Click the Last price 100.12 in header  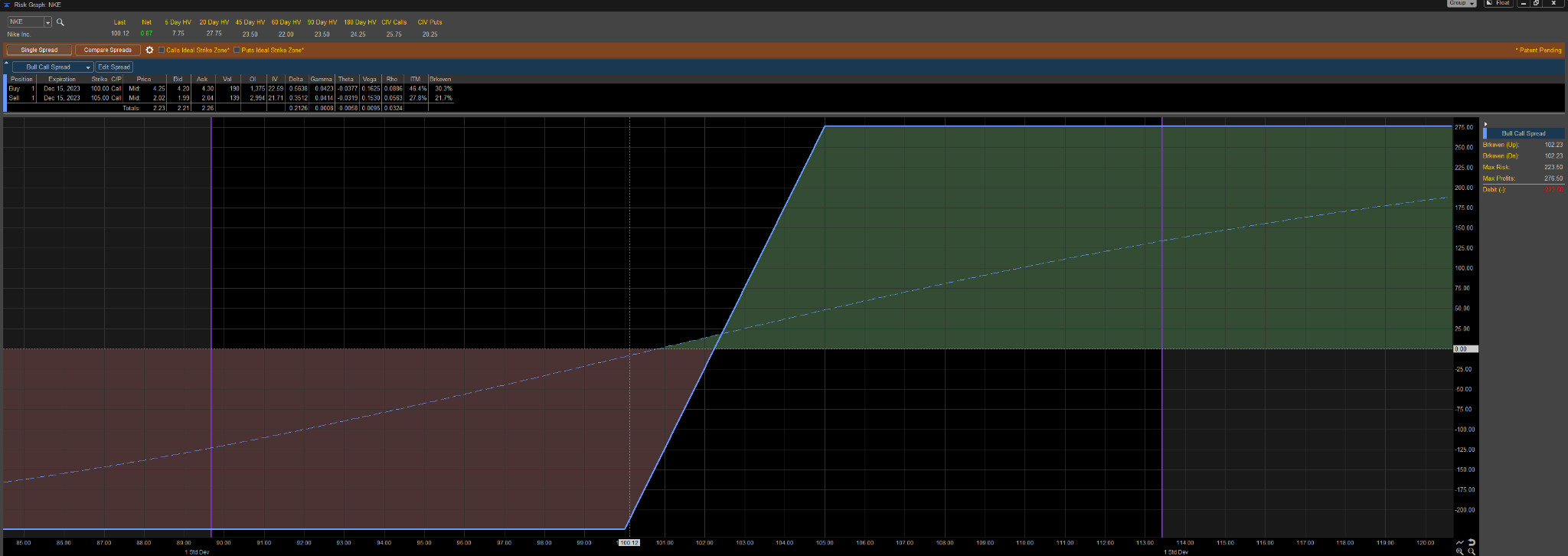(x=119, y=34)
